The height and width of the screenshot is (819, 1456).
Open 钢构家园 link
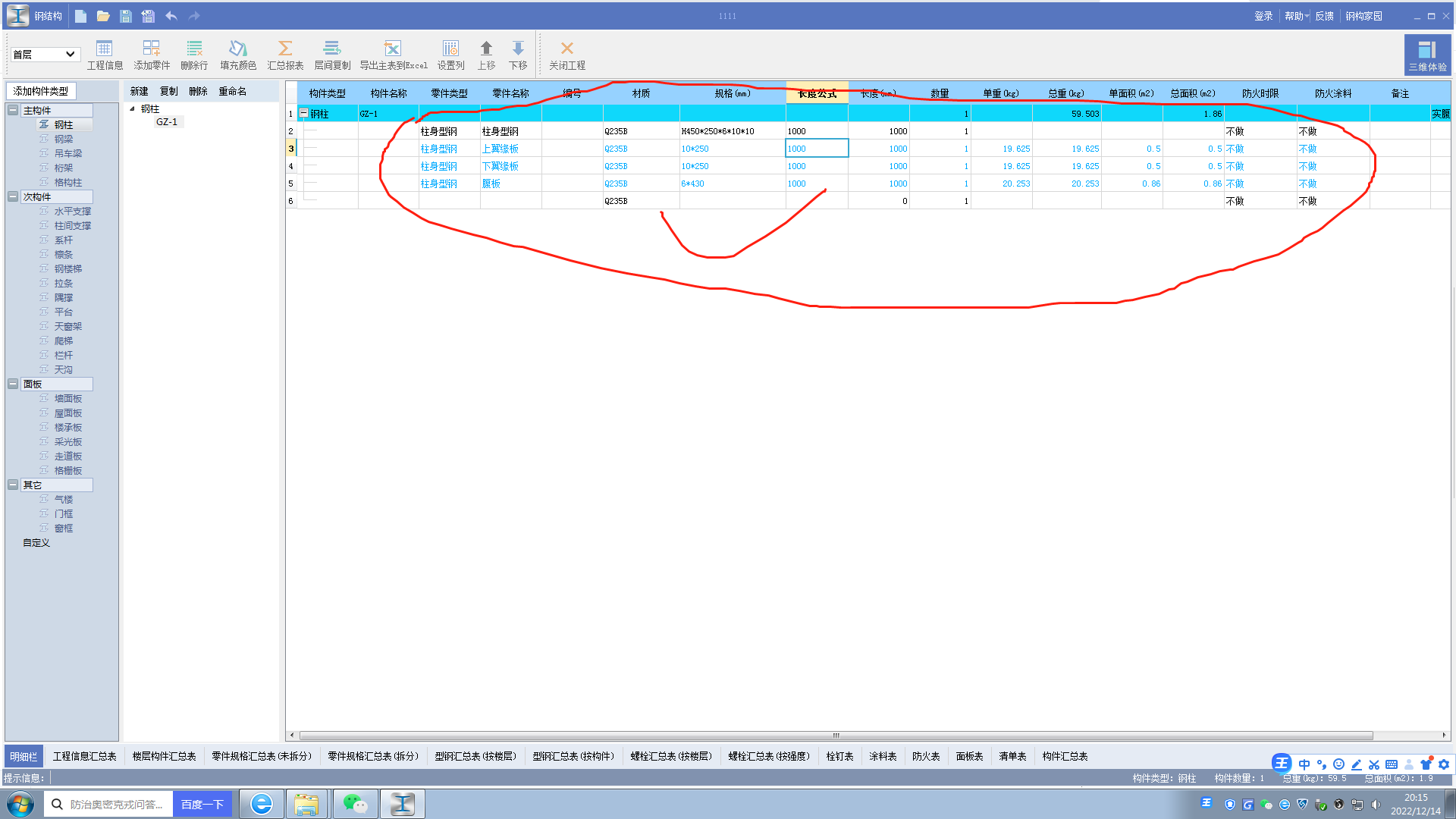[1363, 16]
